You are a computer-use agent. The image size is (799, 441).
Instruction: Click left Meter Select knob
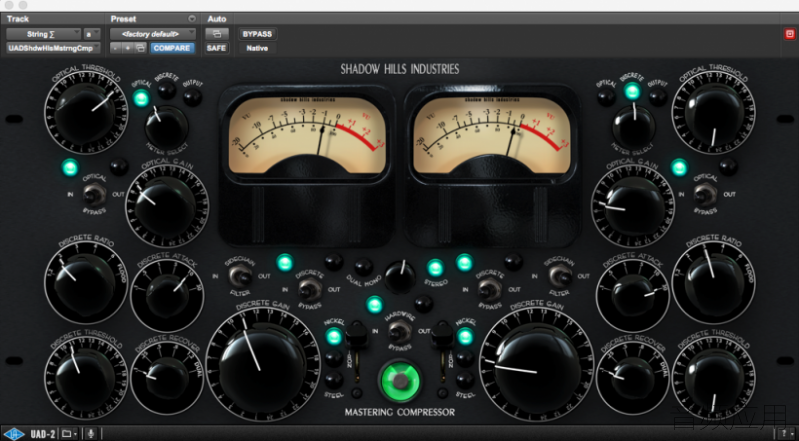click(166, 126)
